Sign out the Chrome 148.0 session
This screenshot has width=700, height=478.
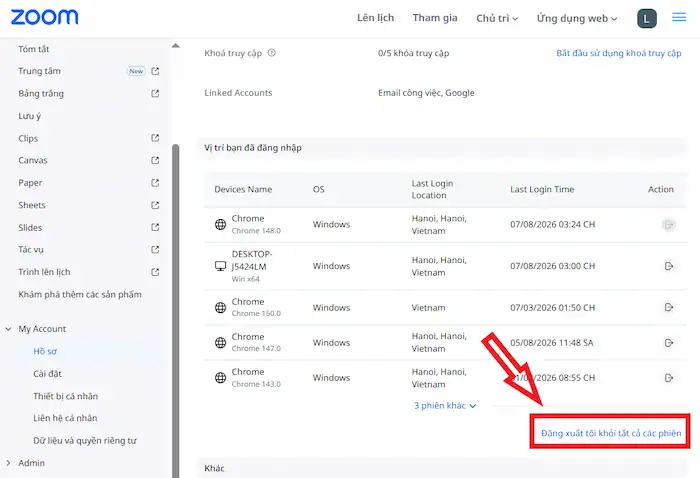[x=668, y=224]
